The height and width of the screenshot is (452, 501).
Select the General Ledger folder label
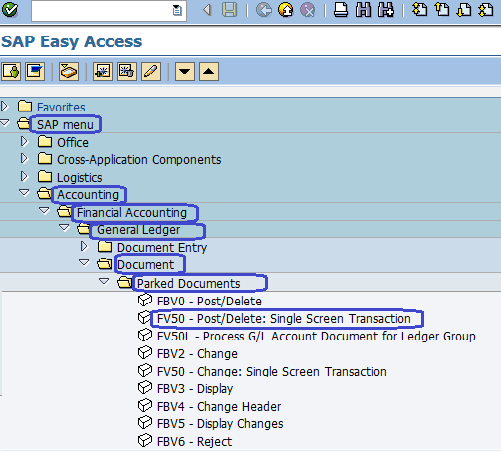click(x=138, y=230)
